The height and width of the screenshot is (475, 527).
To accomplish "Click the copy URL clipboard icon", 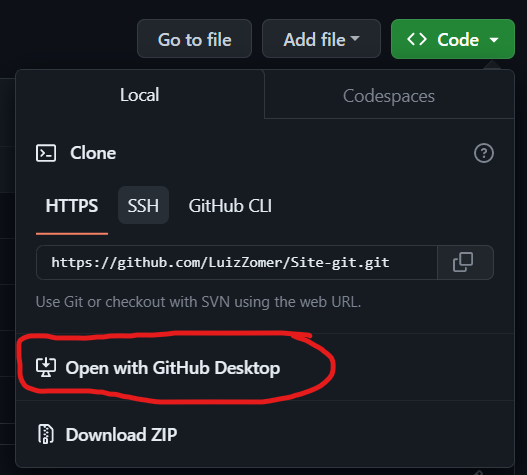I will 463,262.
